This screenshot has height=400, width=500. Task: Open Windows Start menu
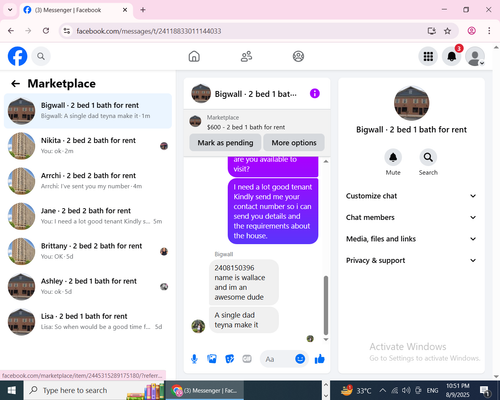11,390
